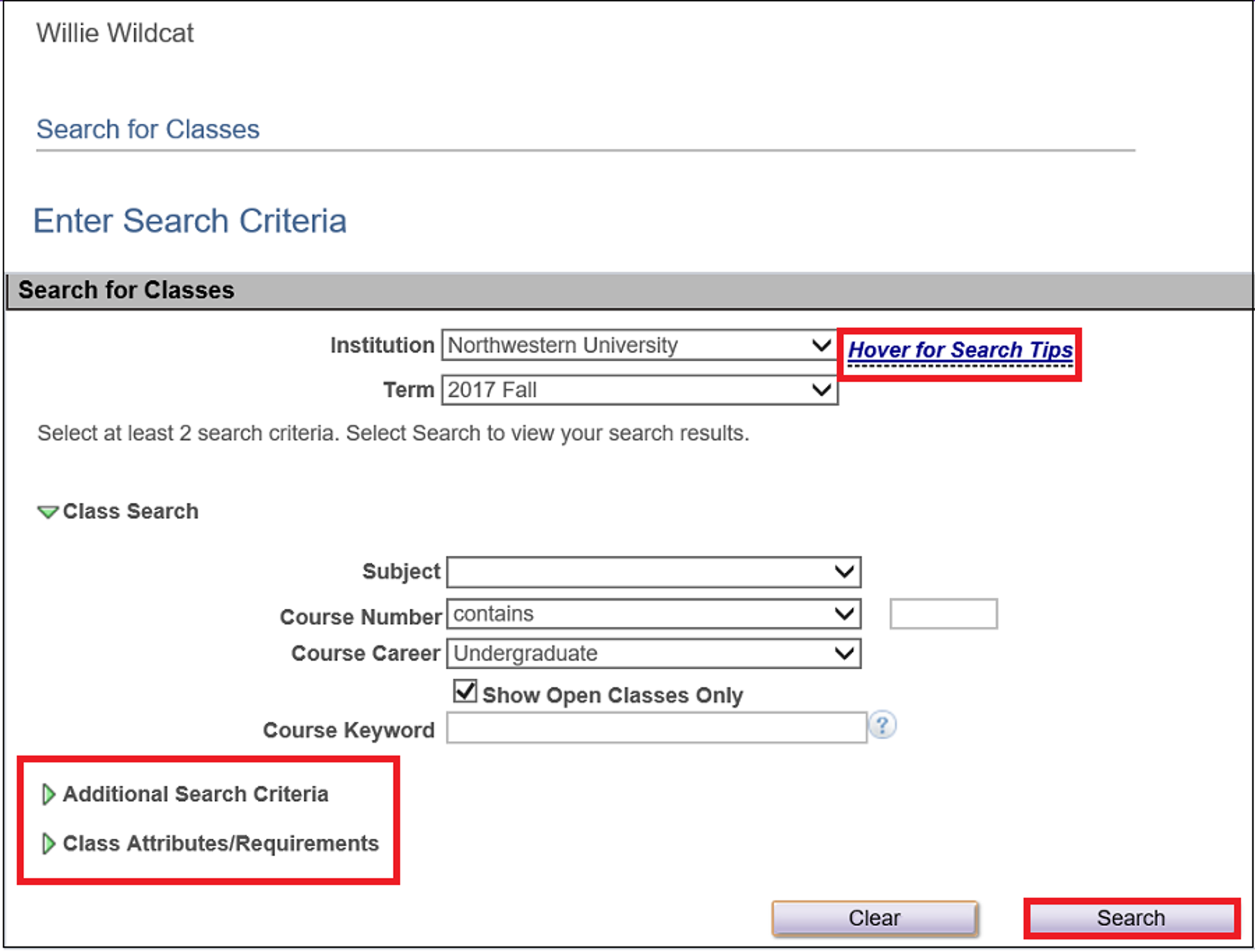Open the Course Number contains dropdown

click(654, 614)
